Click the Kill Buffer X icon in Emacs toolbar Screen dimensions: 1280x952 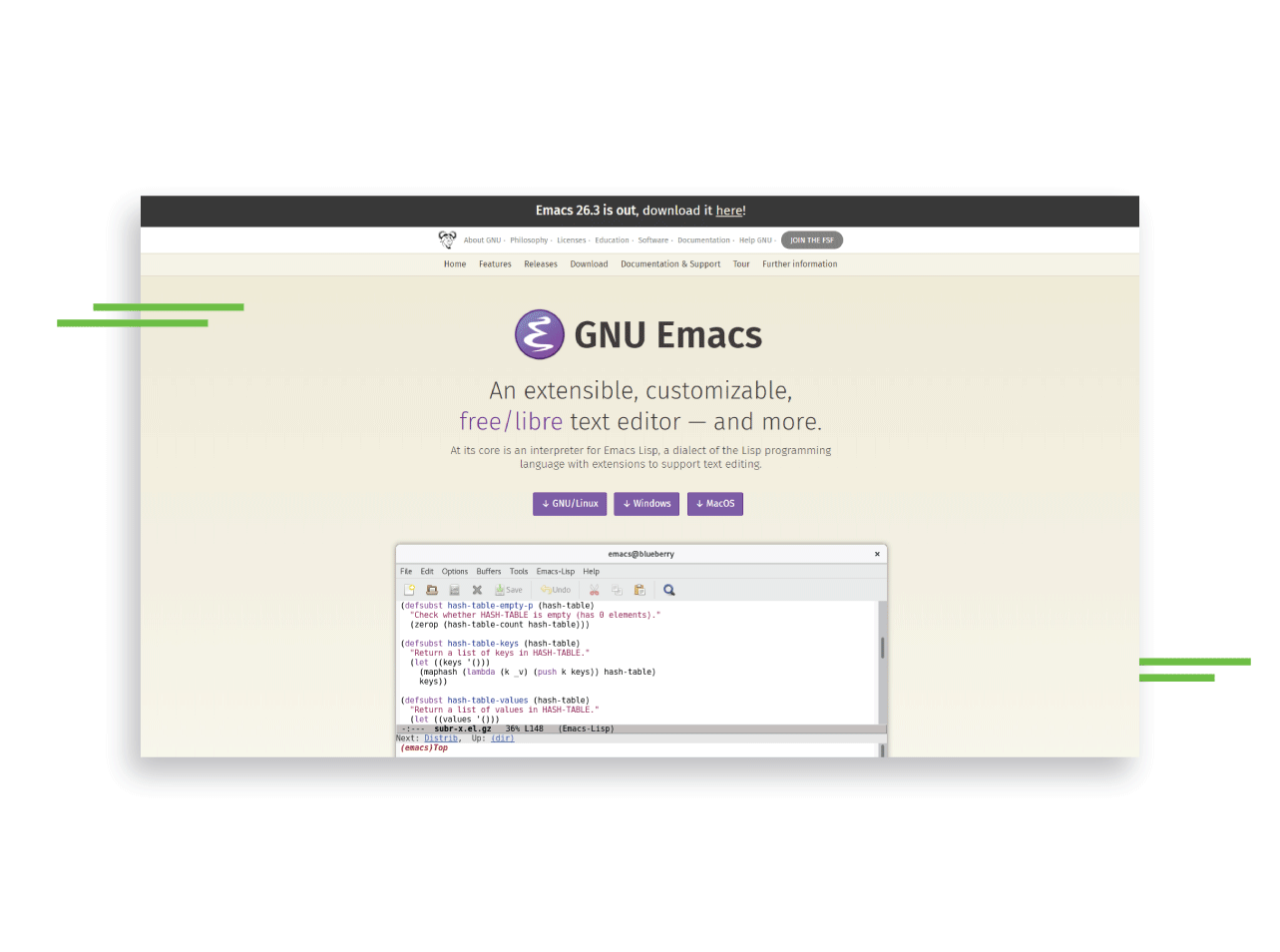click(x=477, y=590)
